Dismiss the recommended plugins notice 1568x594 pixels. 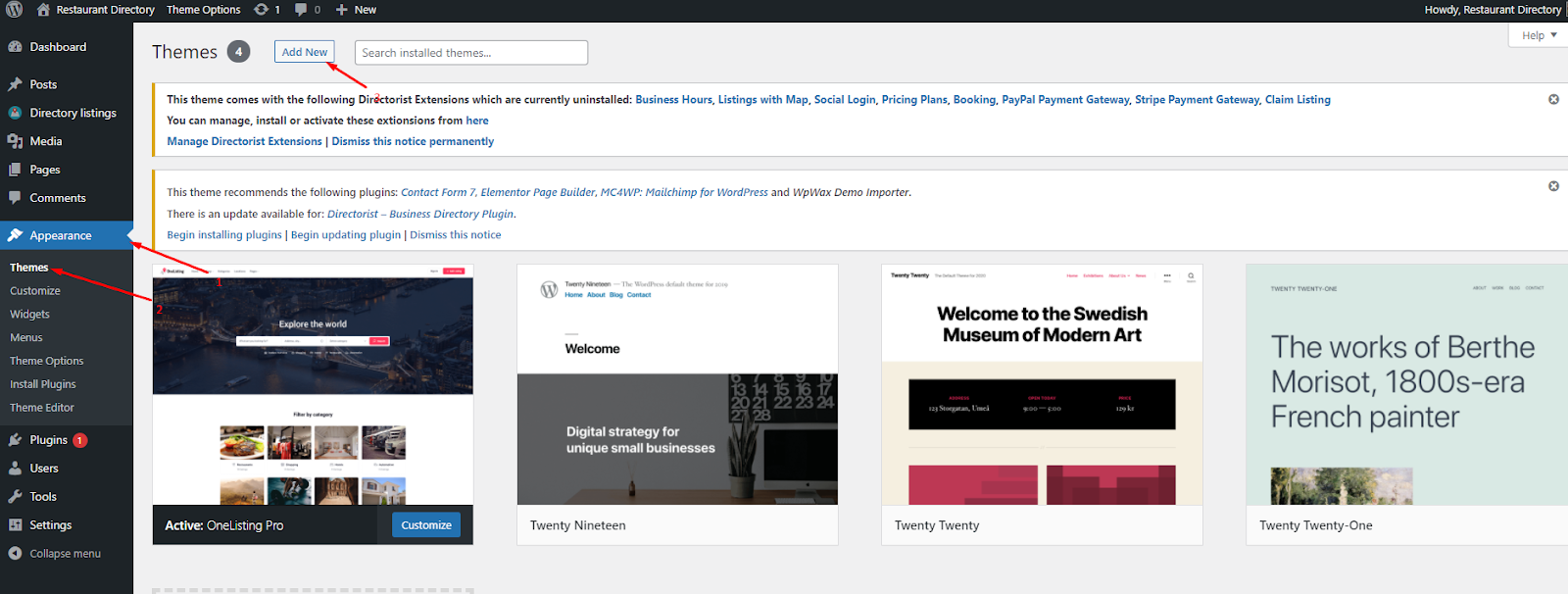pyautogui.click(x=1553, y=186)
